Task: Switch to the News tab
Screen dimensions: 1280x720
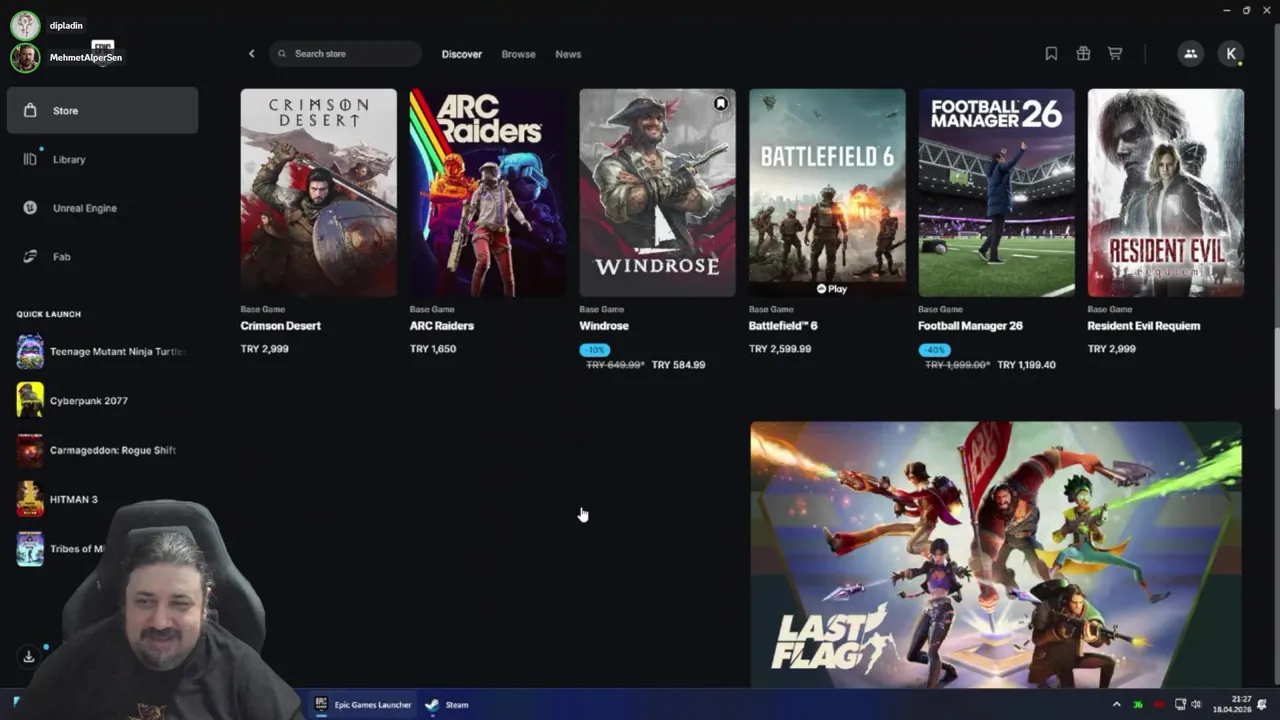Action: [568, 54]
